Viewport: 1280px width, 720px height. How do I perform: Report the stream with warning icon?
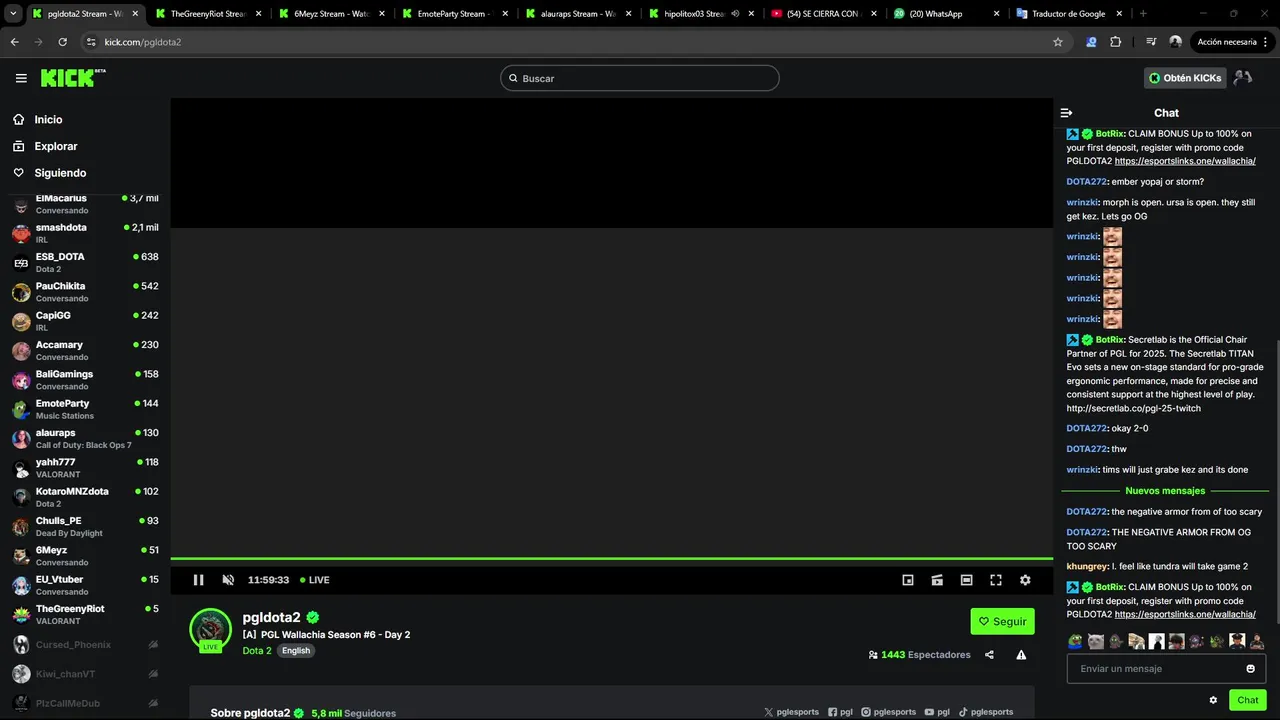click(x=1021, y=655)
